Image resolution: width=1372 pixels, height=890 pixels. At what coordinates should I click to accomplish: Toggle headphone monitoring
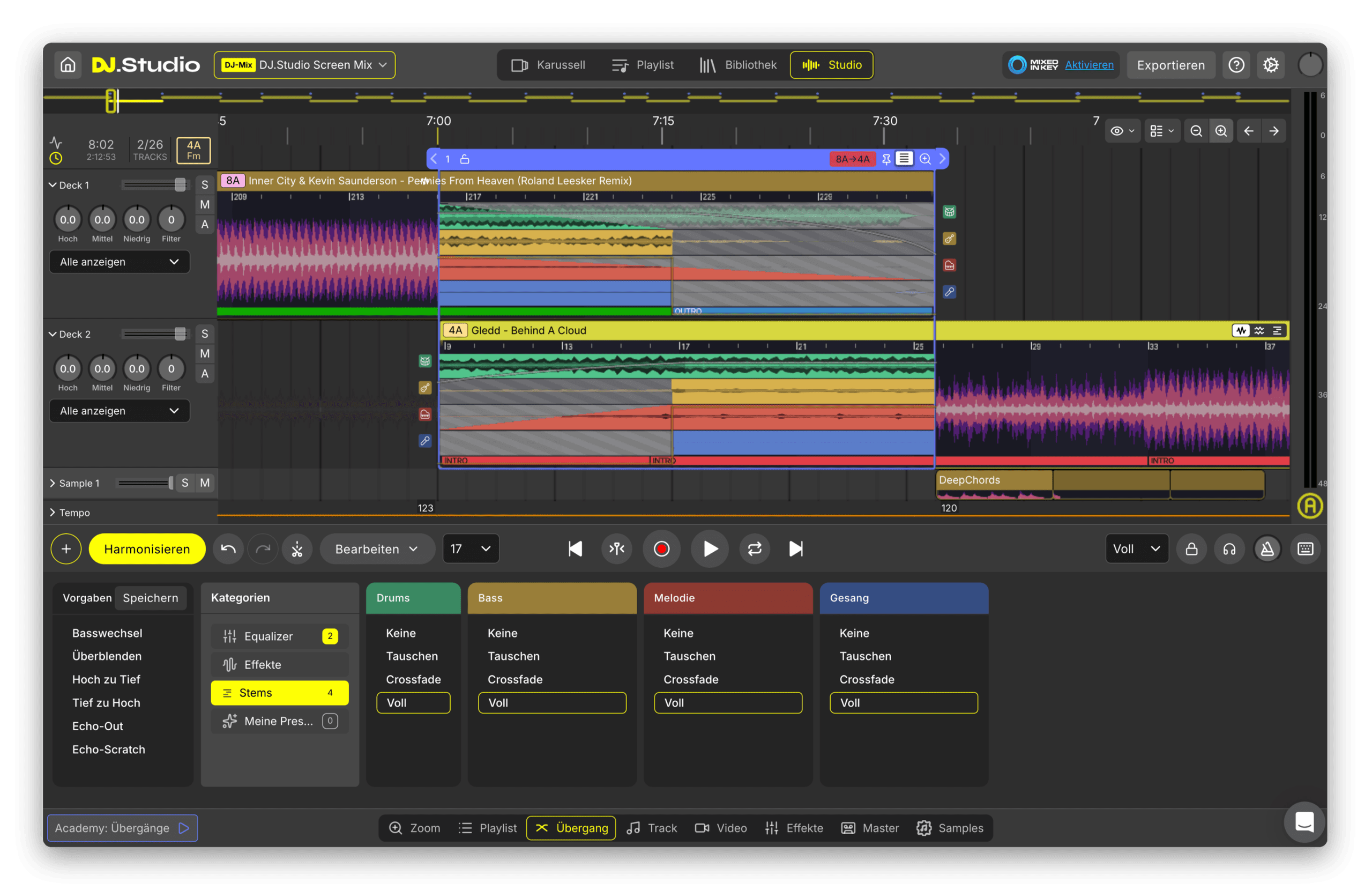tap(1229, 548)
